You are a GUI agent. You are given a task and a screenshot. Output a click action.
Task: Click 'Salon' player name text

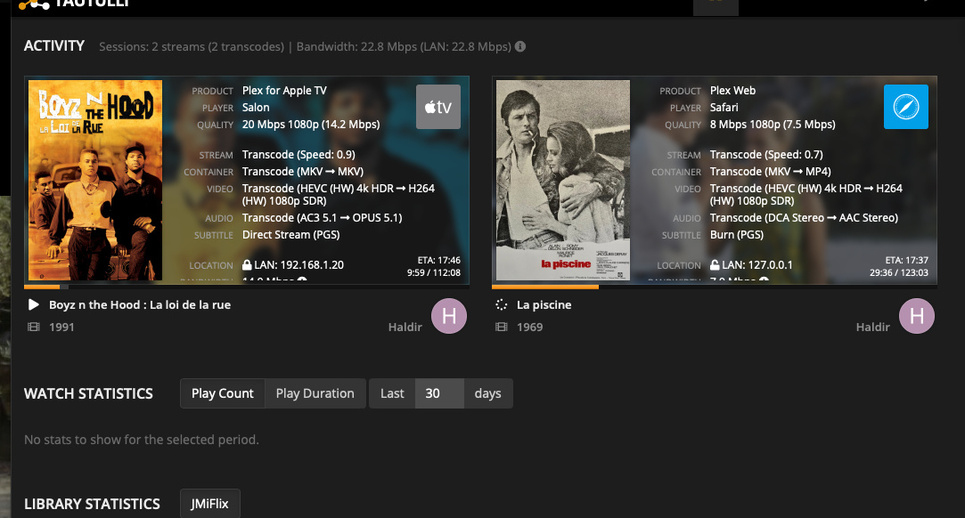point(255,107)
